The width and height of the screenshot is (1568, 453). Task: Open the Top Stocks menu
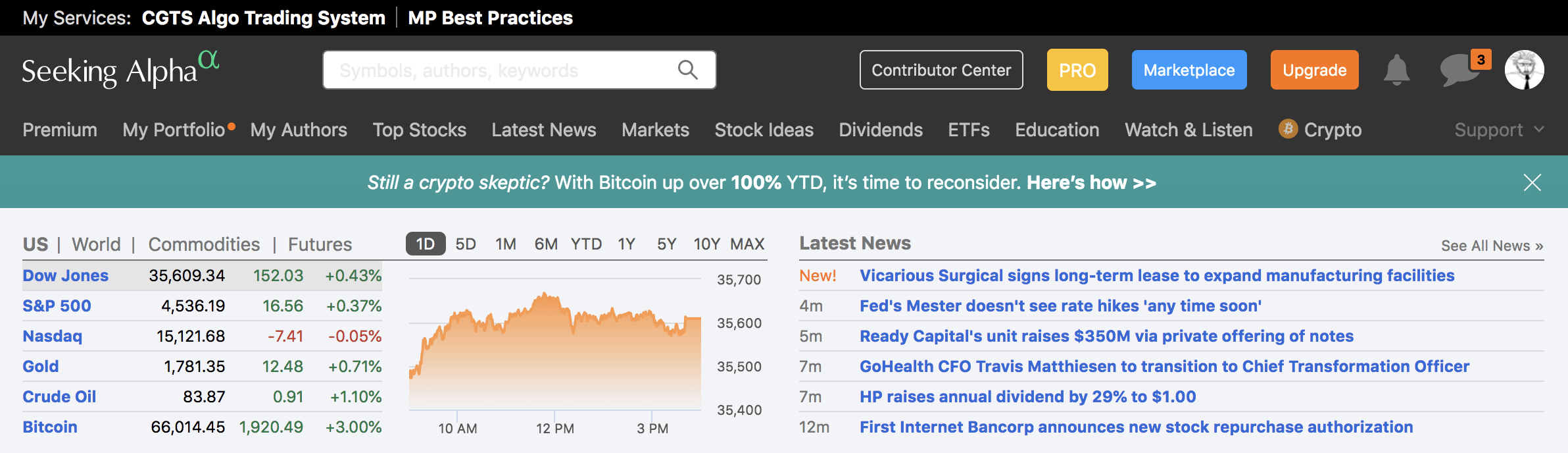[x=419, y=130]
